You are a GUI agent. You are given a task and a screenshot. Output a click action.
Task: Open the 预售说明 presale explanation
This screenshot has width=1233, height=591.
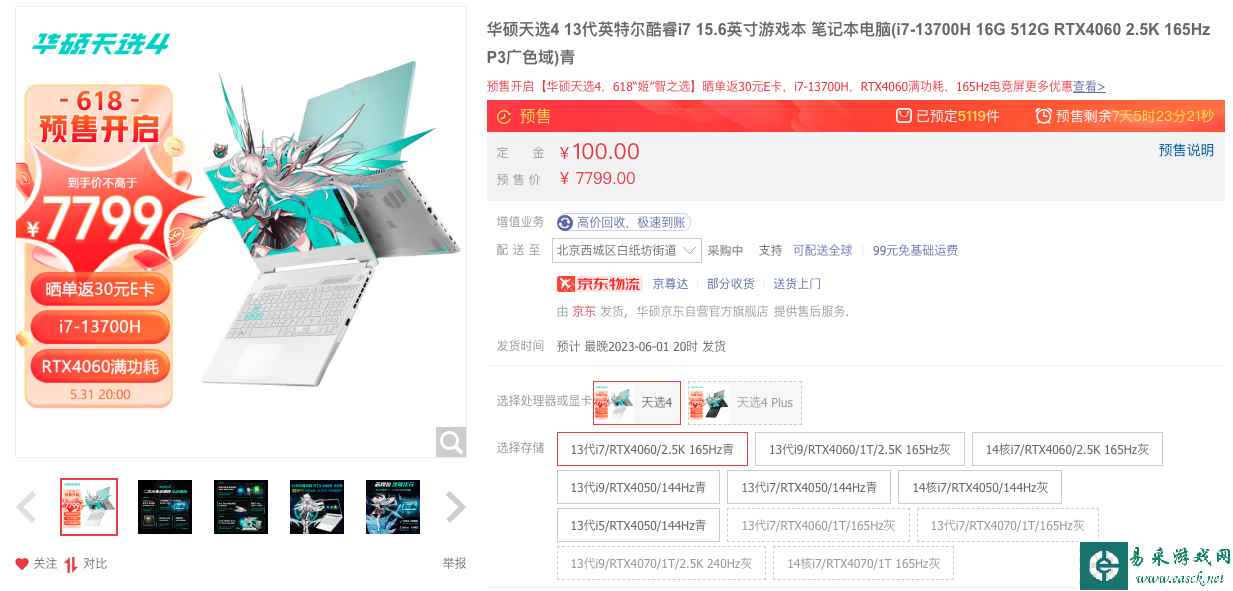[1186, 150]
